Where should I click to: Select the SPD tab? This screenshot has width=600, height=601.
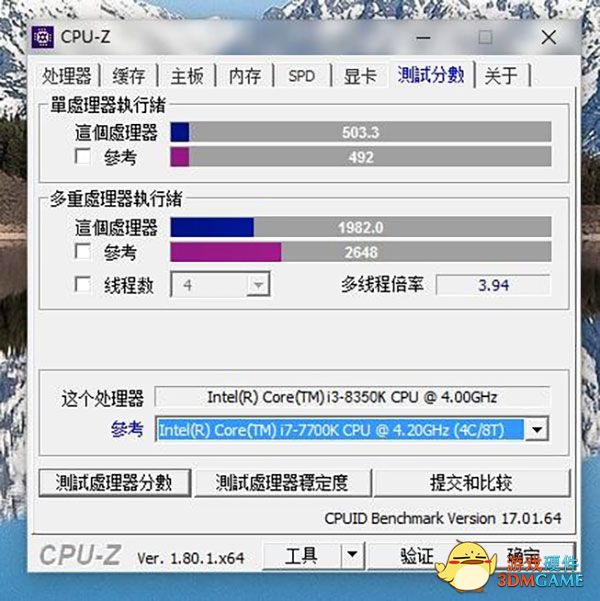(302, 76)
